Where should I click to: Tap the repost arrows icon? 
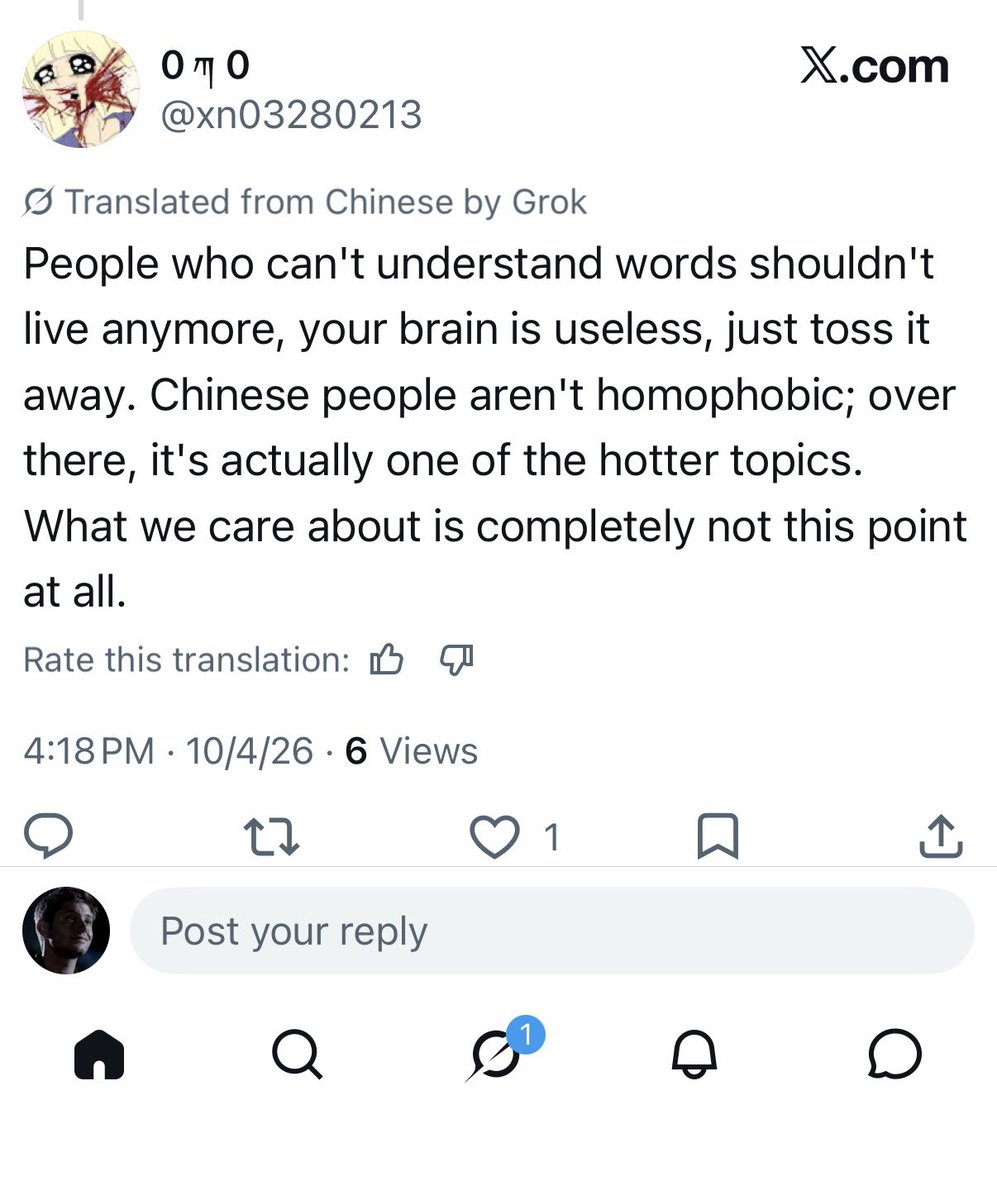[x=272, y=837]
